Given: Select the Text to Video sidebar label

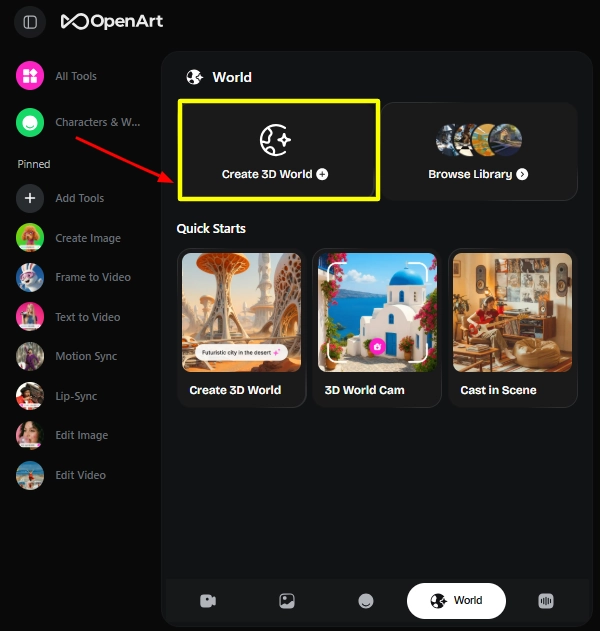Looking at the screenshot, I should coord(88,317).
